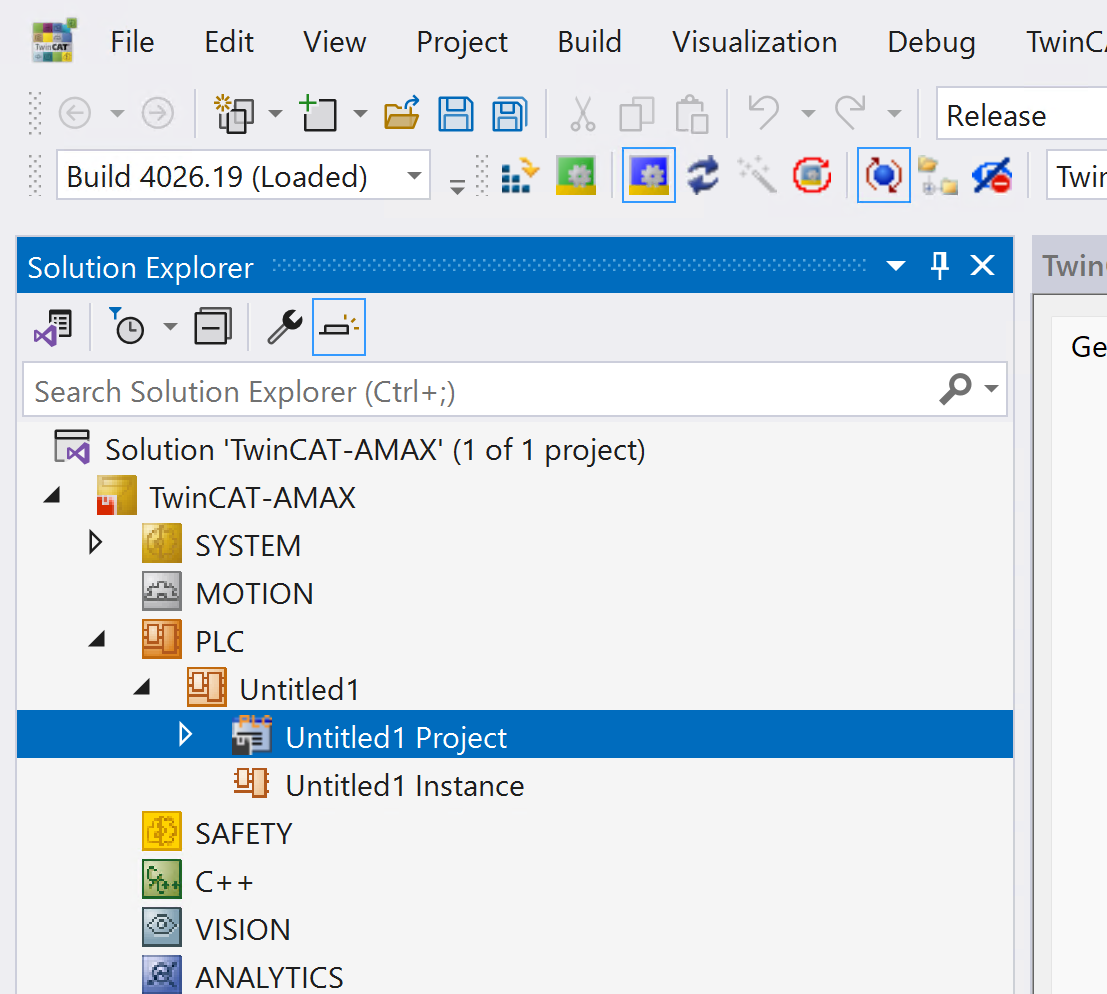
Task: Click the Search Solution Explorer field
Action: [480, 391]
